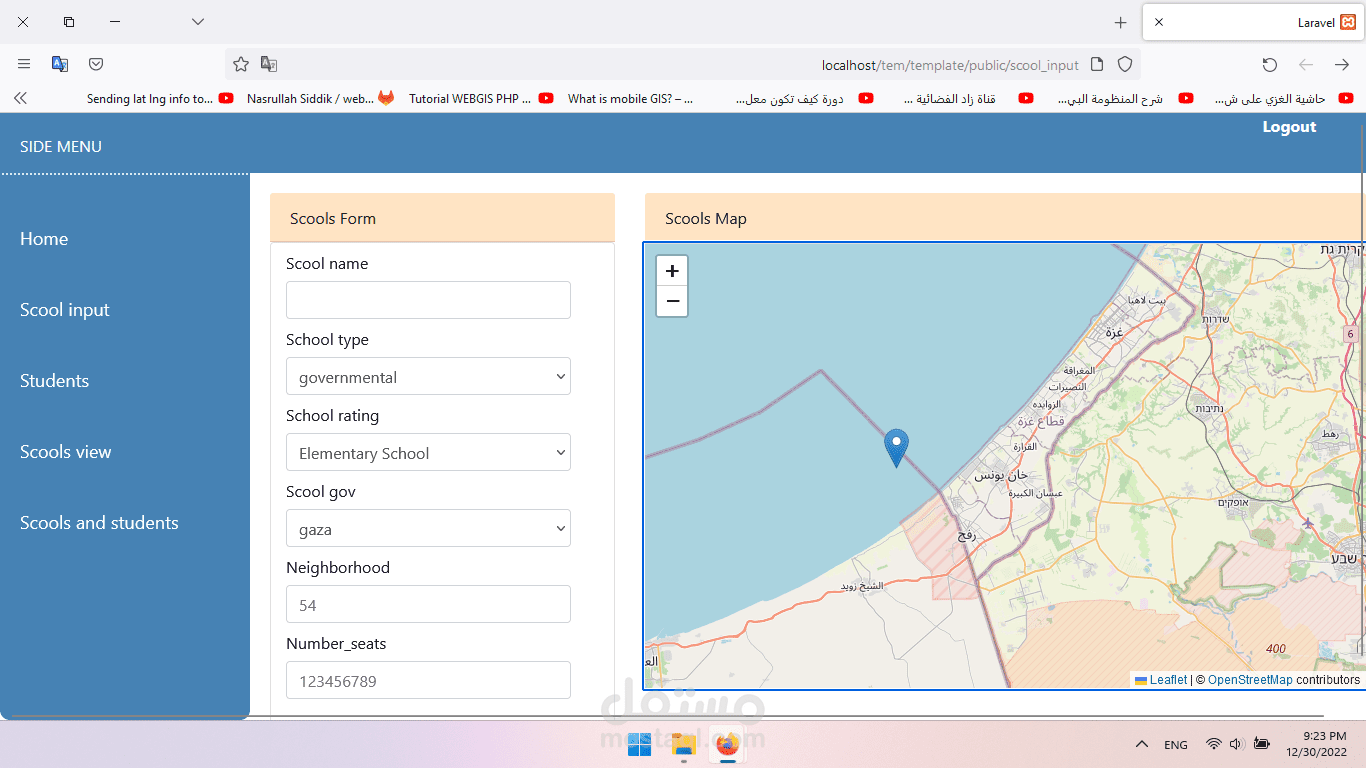
Task: Open Scool input in side menu
Action: [x=65, y=310]
